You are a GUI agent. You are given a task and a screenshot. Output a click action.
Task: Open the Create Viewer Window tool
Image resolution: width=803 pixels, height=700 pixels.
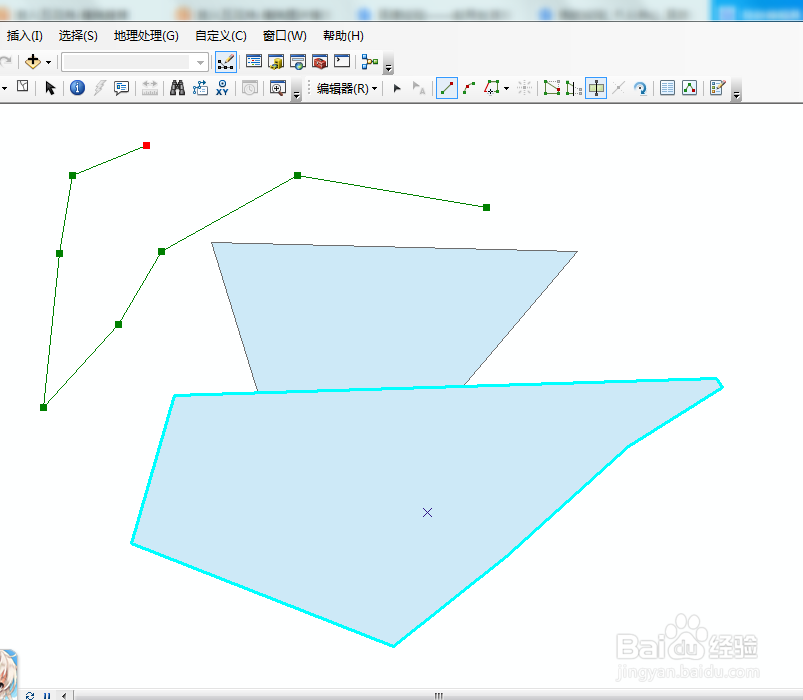tap(278, 88)
